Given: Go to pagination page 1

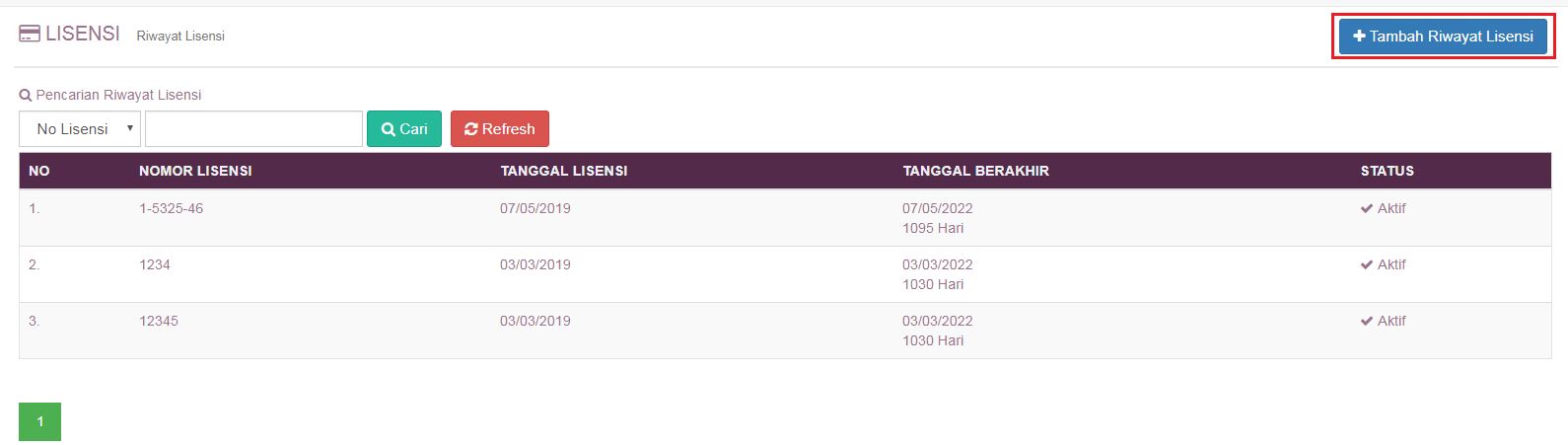Looking at the screenshot, I should (39, 421).
